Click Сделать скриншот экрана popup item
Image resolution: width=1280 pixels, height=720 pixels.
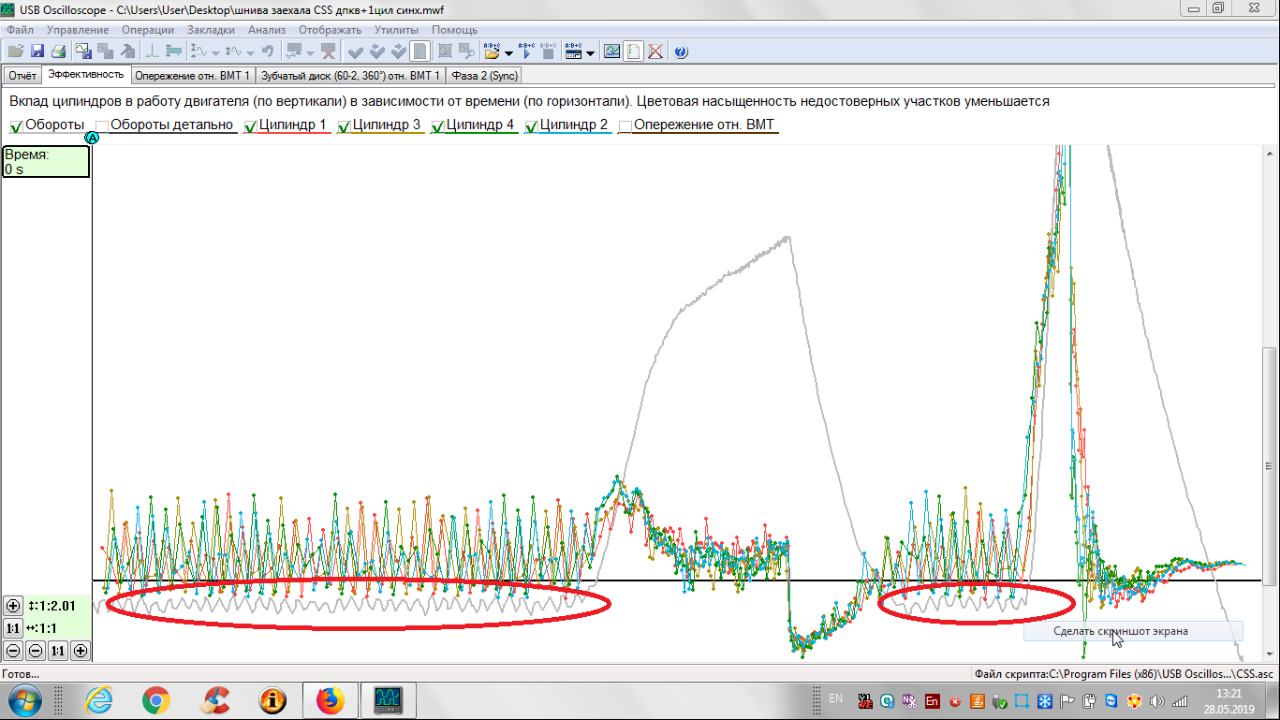[1120, 631]
